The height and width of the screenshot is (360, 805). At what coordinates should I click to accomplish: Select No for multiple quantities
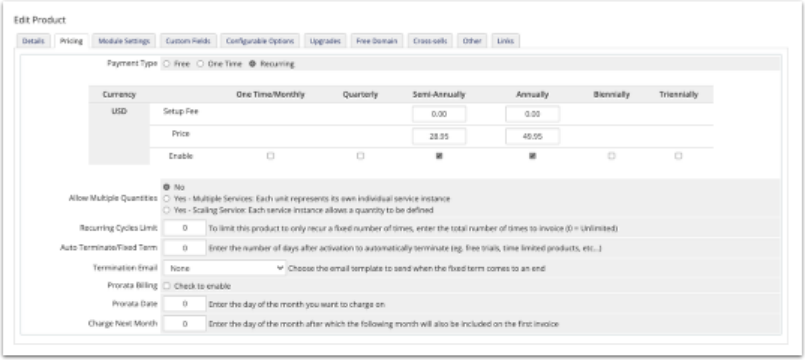(166, 187)
